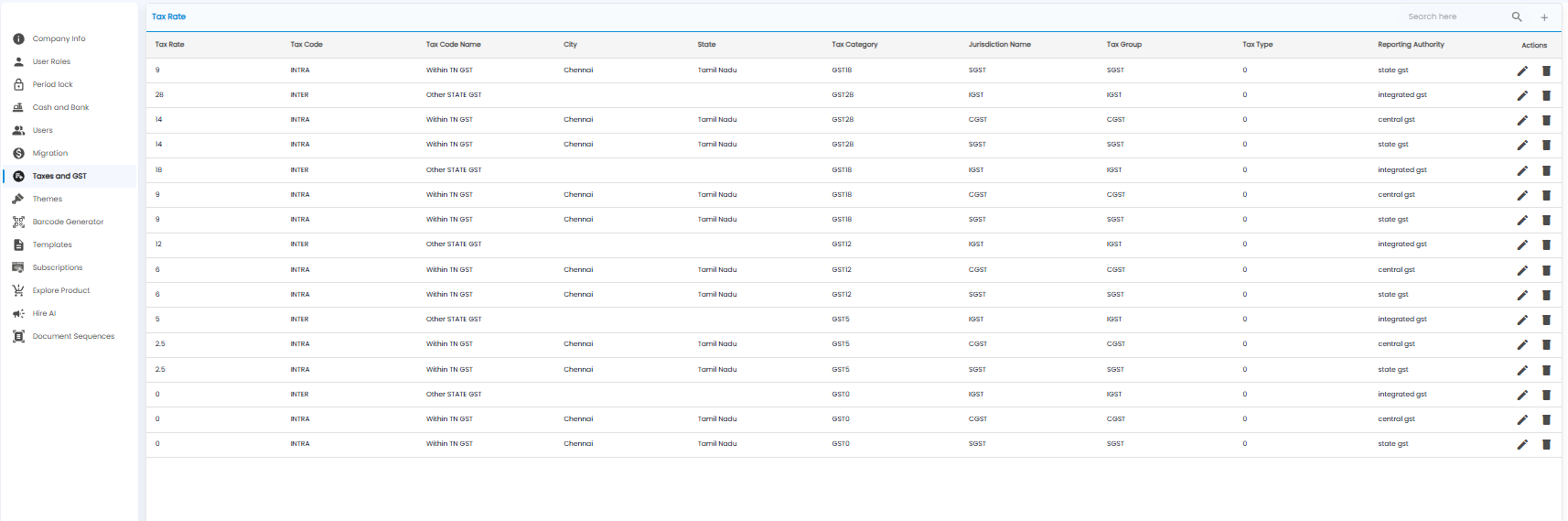Open the Explore Product link

(x=61, y=290)
